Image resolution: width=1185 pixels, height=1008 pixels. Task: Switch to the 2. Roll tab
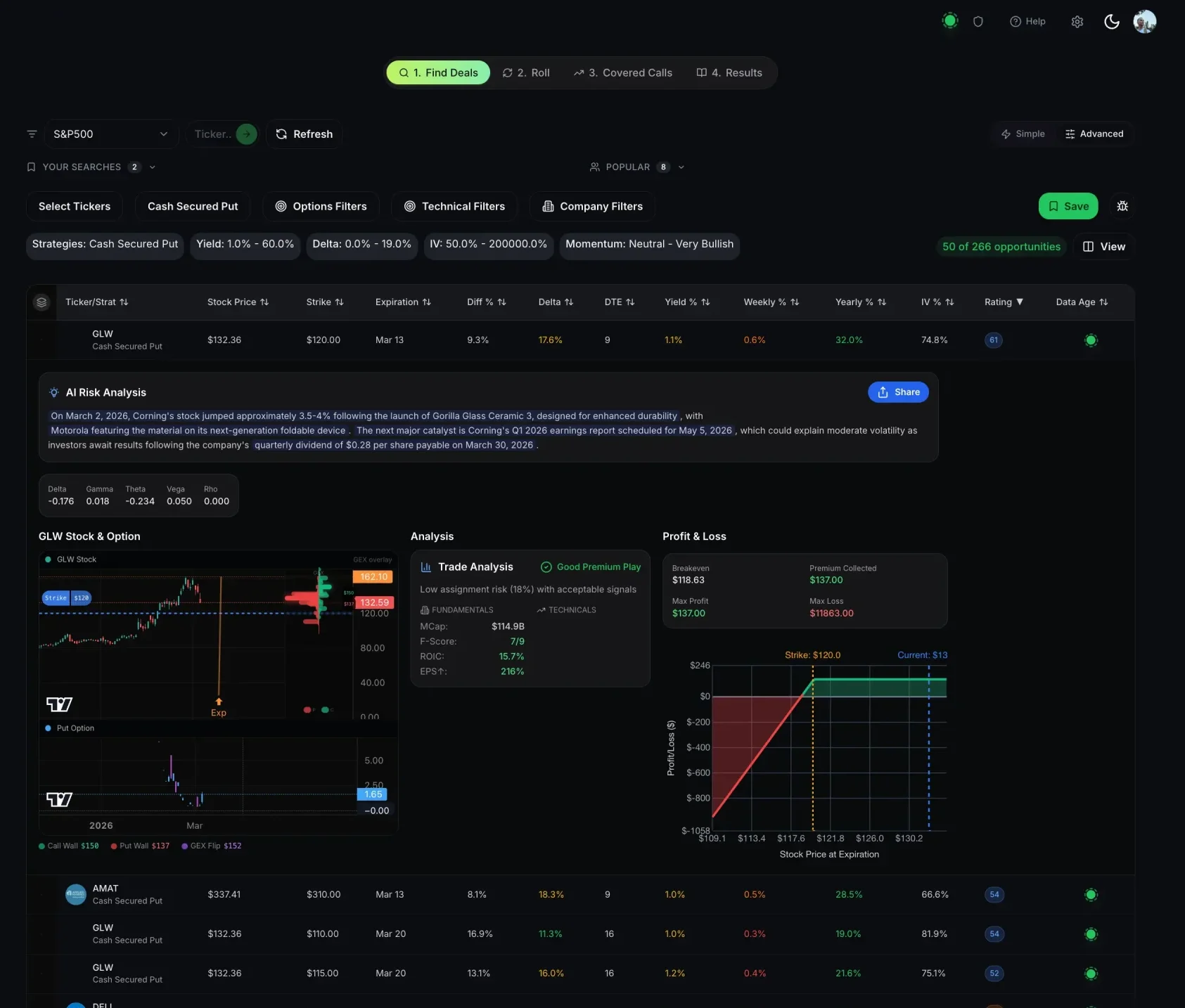tap(526, 72)
